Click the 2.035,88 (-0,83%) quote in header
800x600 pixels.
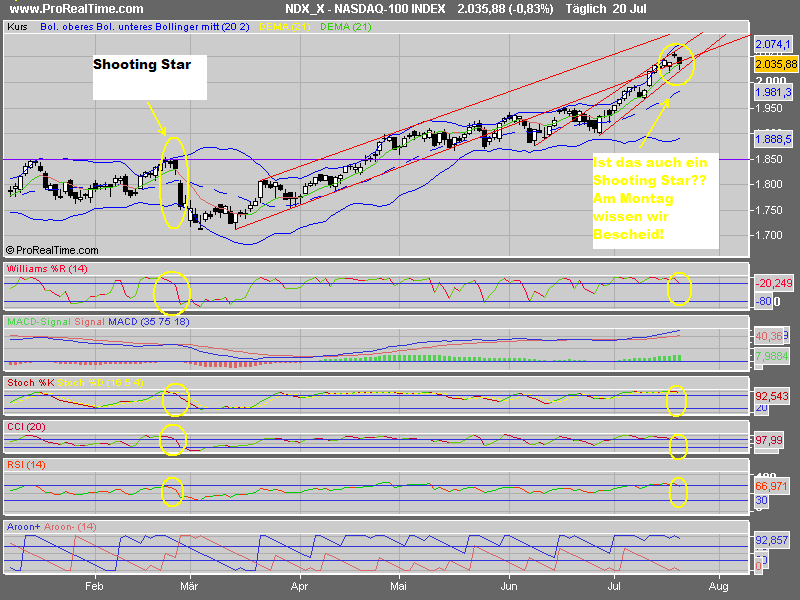click(x=505, y=9)
